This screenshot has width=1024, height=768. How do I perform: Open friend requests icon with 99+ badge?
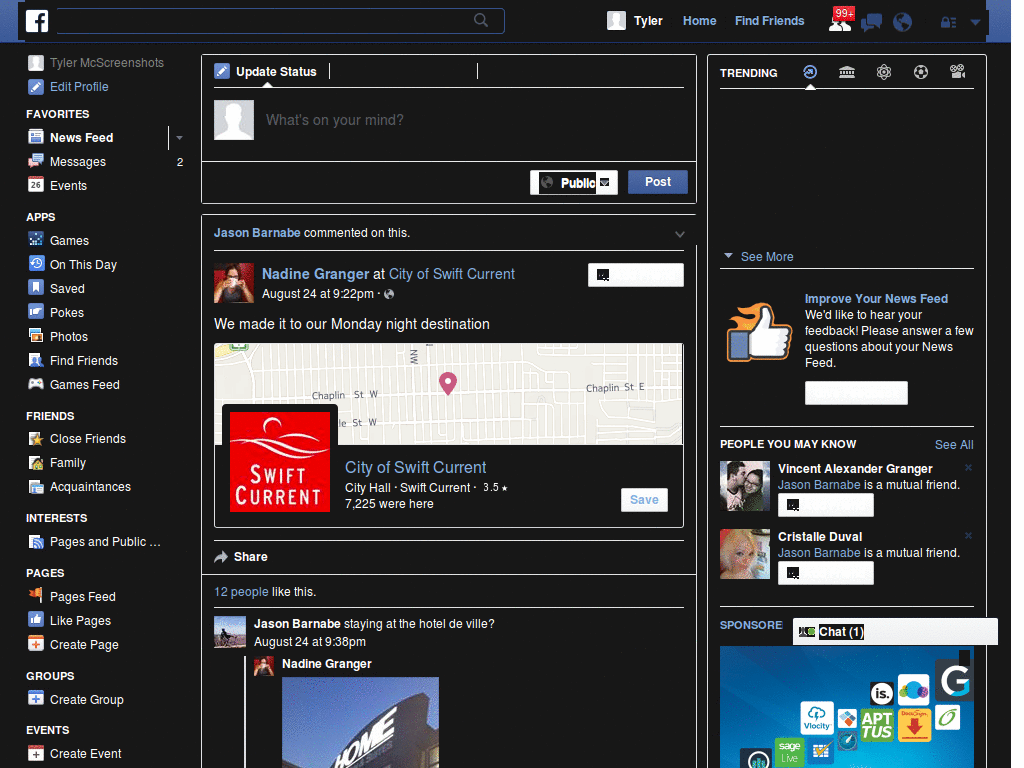tap(840, 21)
